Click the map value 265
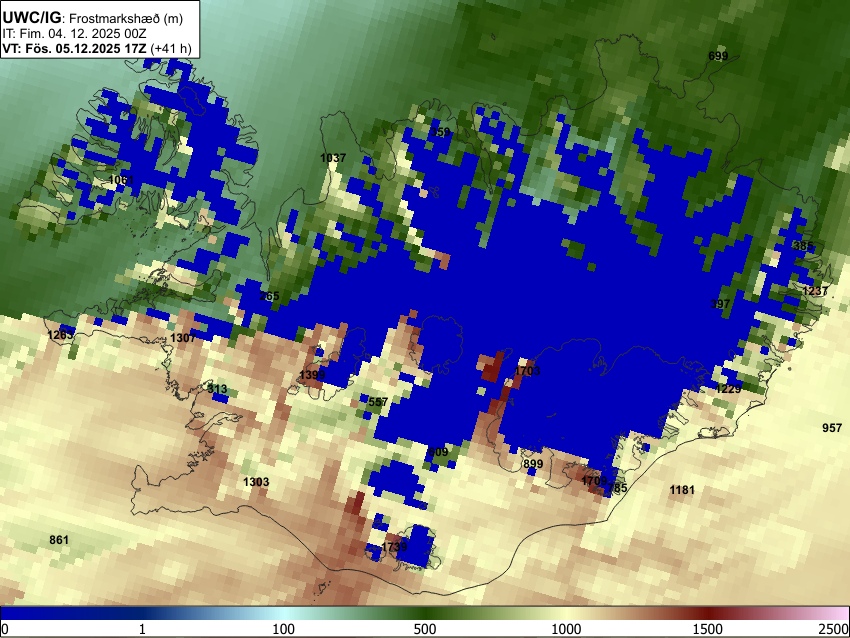Screen dimensions: 850x638 [x=269, y=296]
